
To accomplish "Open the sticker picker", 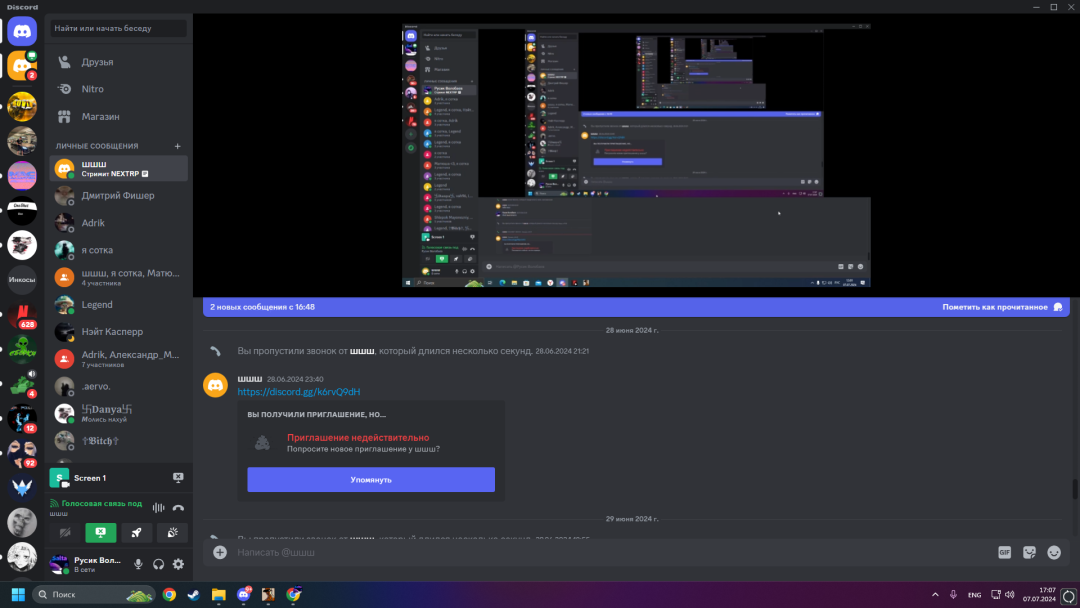I will pos(1029,552).
